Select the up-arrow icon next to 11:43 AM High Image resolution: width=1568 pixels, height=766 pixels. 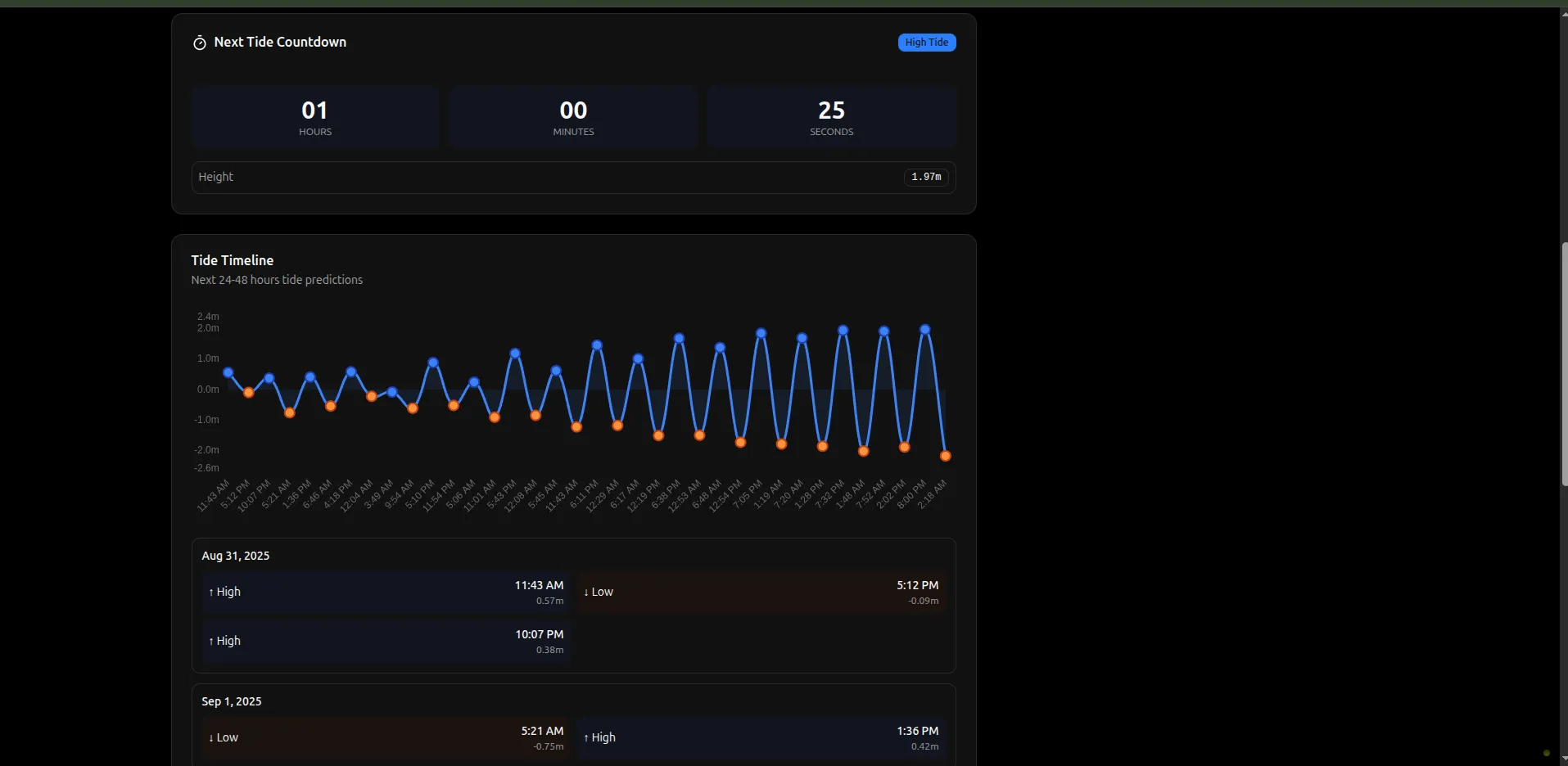click(212, 592)
